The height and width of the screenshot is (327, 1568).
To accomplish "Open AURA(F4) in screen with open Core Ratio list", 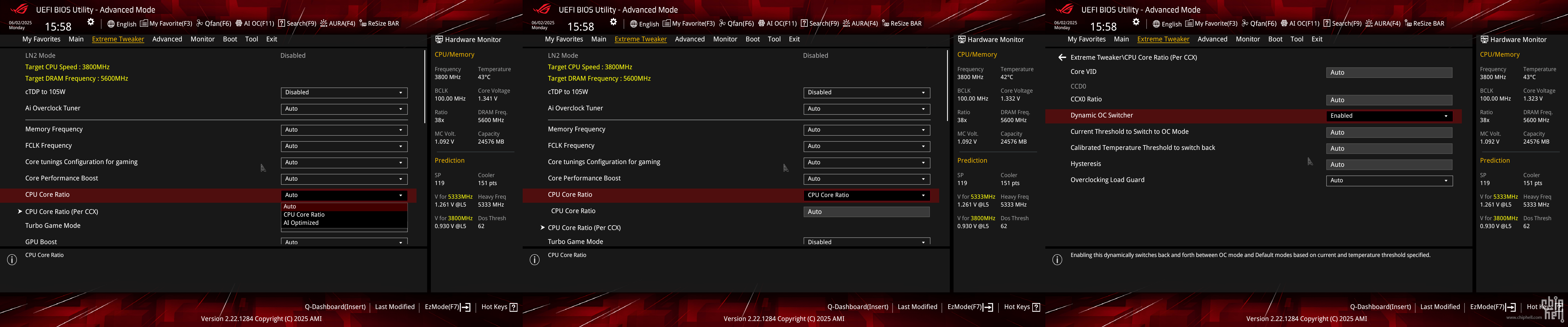I will pos(337,24).
